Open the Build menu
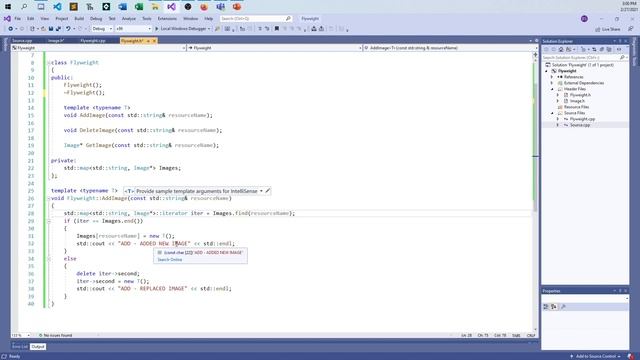This screenshot has width=640, height=360. point(79,19)
